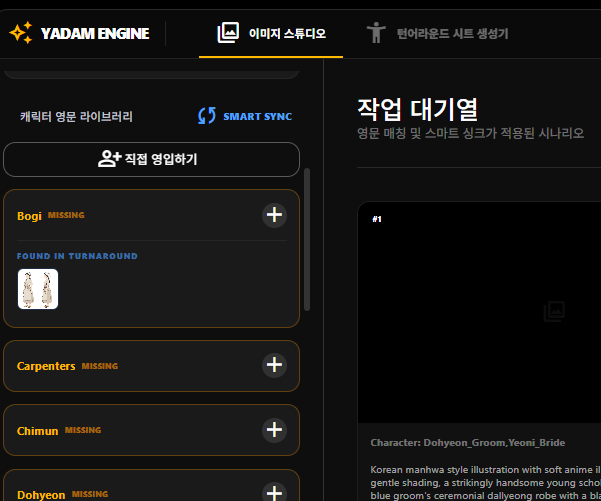The height and width of the screenshot is (501, 601).
Task: Click the image gallery icon in 이미지 스튜디오 tab
Action: 228,33
